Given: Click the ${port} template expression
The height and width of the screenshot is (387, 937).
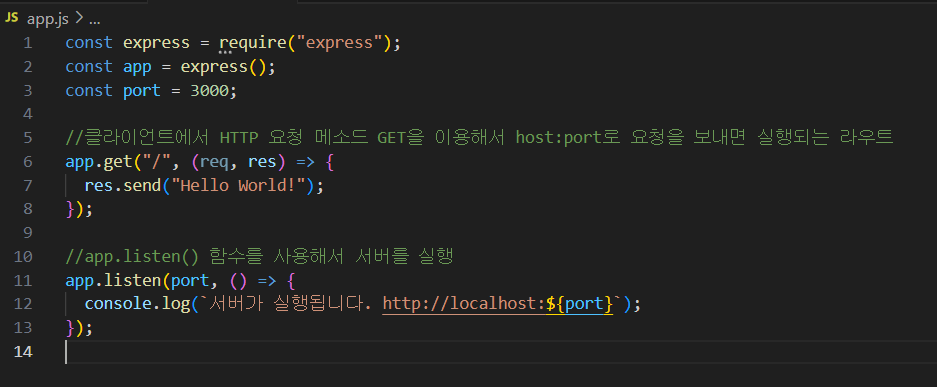Looking at the screenshot, I should click(x=580, y=305).
